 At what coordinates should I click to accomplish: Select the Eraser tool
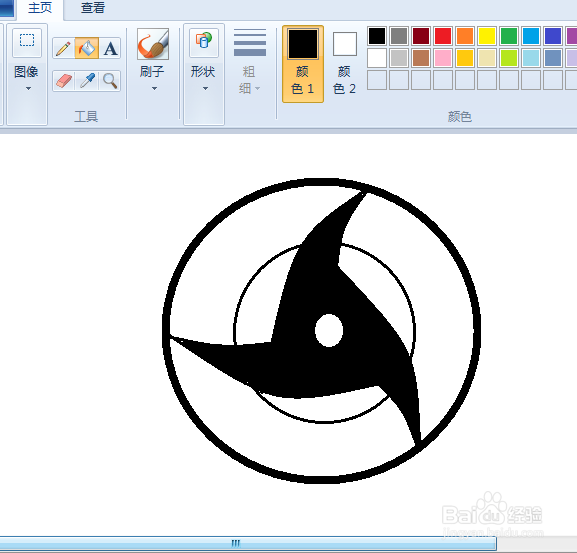tap(63, 81)
